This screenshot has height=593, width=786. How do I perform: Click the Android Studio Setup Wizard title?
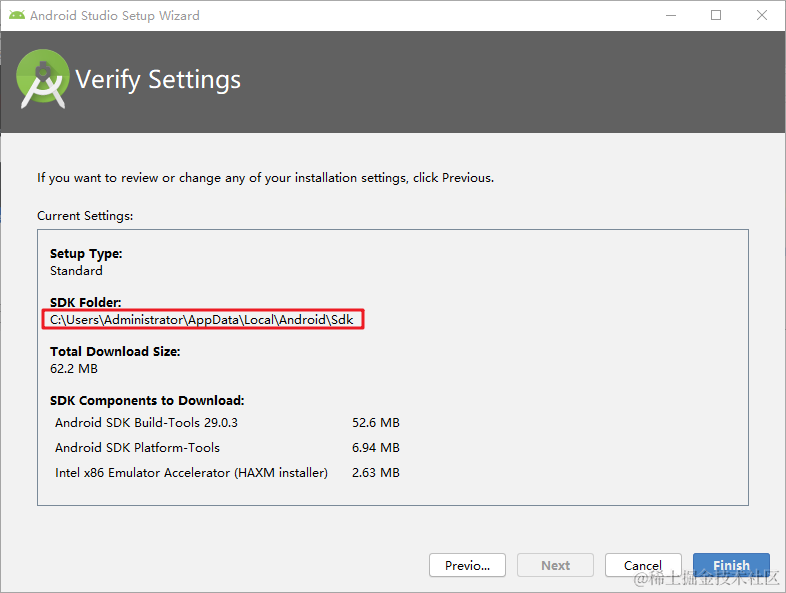(x=115, y=16)
